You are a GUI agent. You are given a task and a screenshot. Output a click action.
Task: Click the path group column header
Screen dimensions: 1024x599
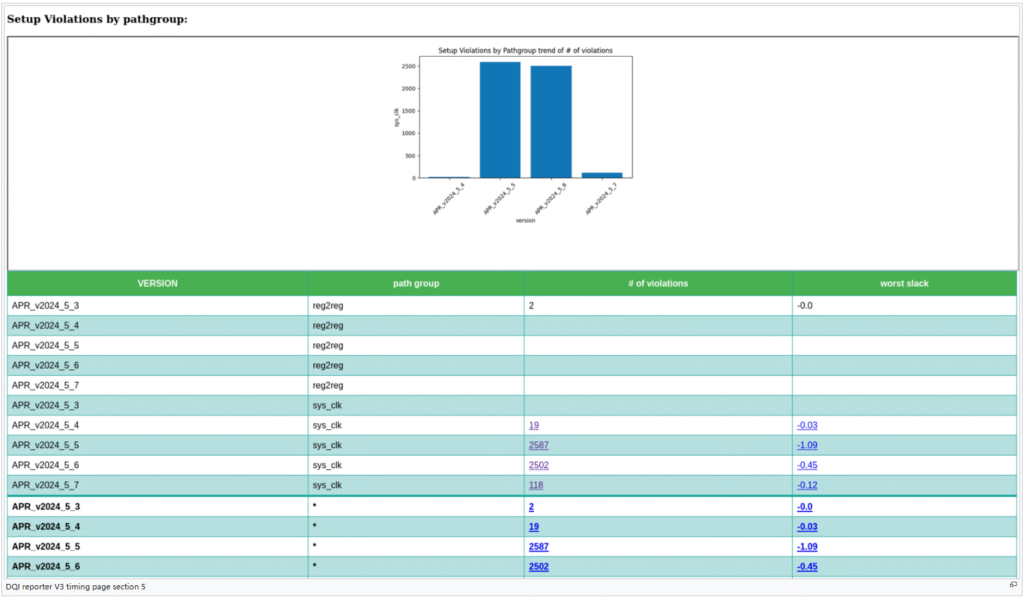click(416, 284)
